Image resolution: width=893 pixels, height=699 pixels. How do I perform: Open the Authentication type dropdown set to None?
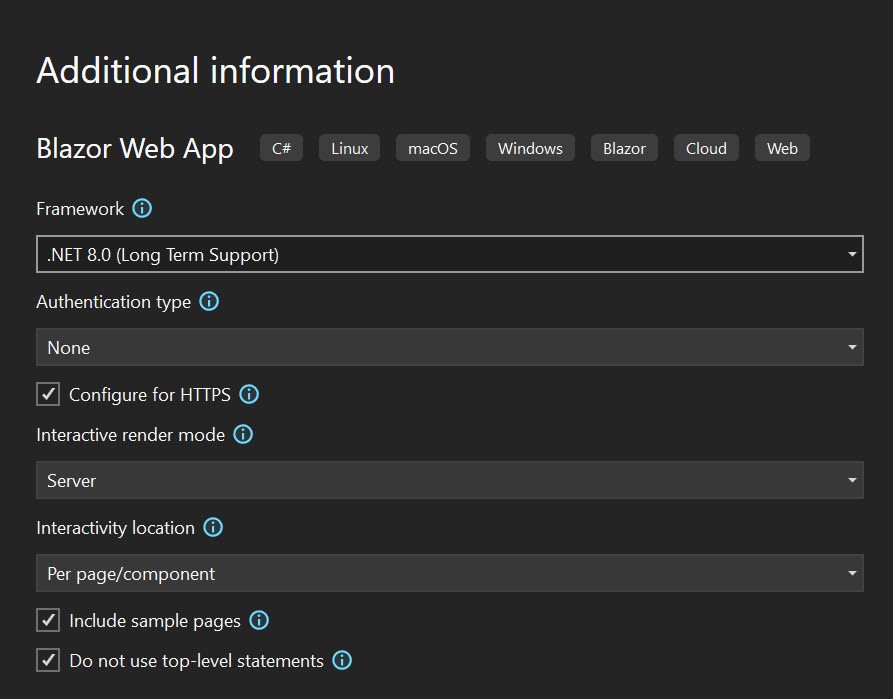tap(450, 347)
